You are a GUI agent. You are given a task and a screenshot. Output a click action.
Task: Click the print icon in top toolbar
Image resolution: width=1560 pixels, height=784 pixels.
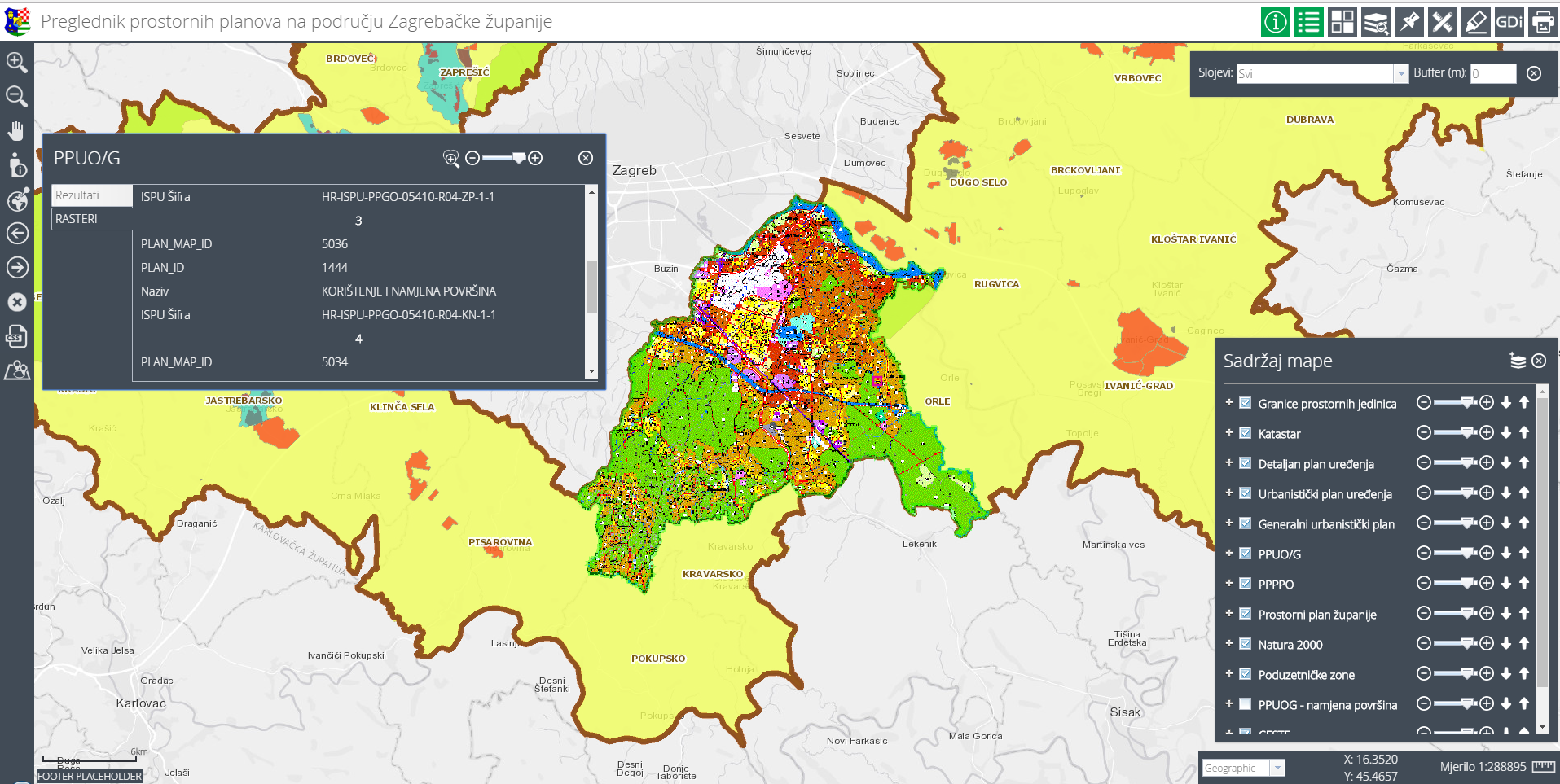click(x=1543, y=22)
